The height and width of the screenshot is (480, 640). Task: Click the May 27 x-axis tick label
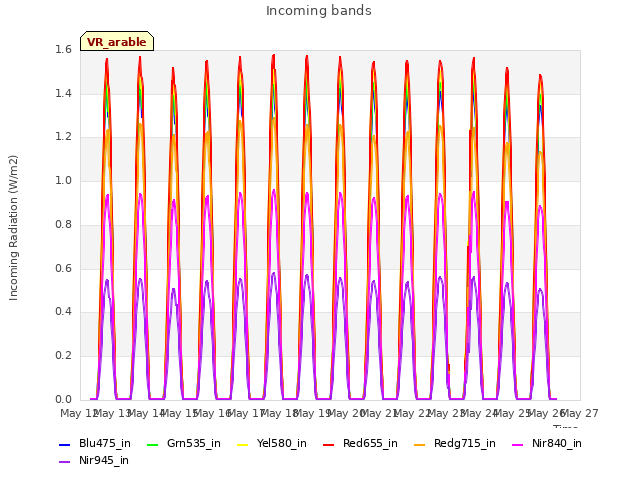pos(580,413)
